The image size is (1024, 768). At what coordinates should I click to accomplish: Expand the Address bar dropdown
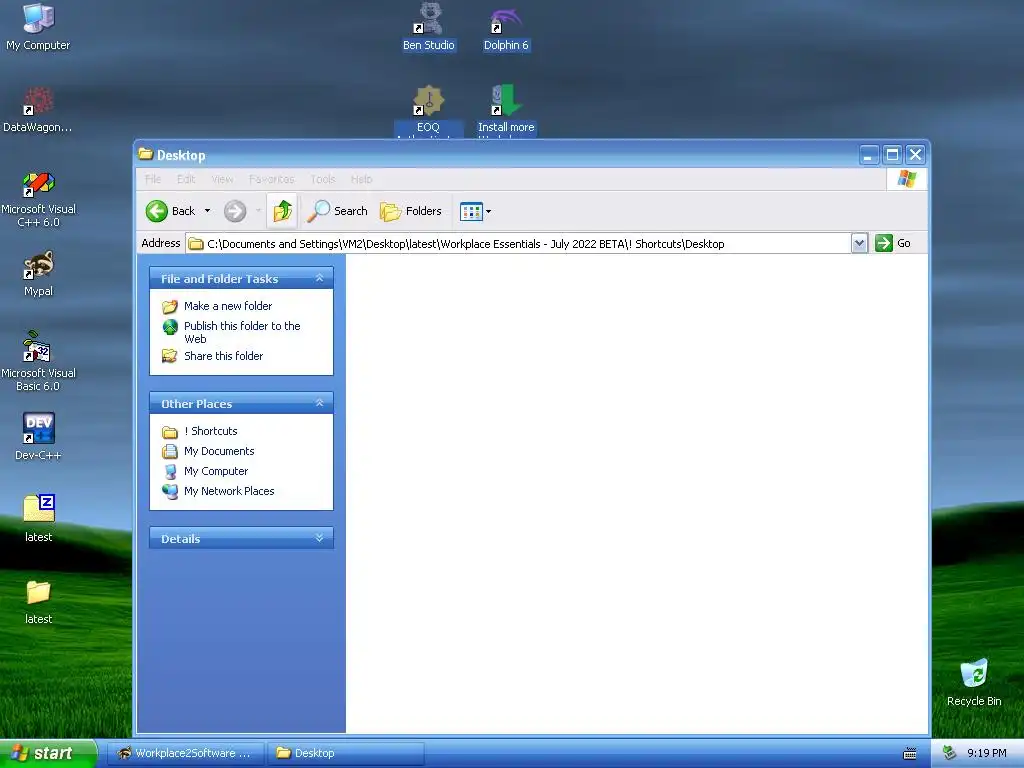[859, 244]
